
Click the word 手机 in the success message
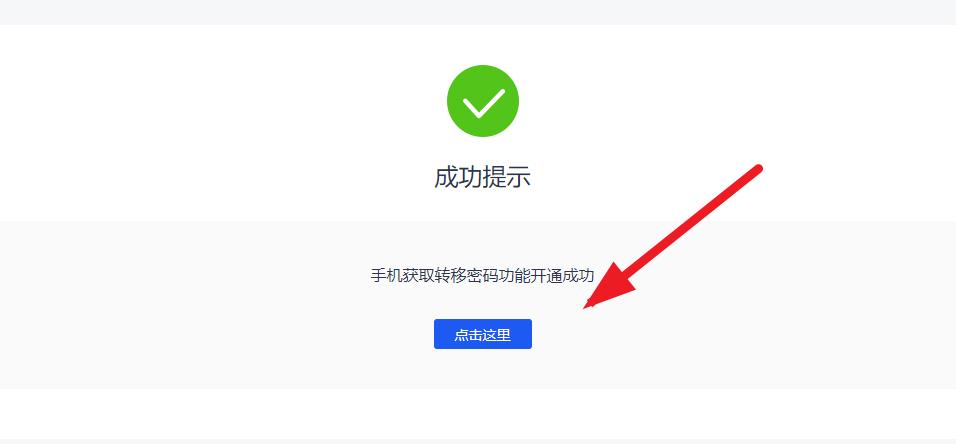point(387,275)
